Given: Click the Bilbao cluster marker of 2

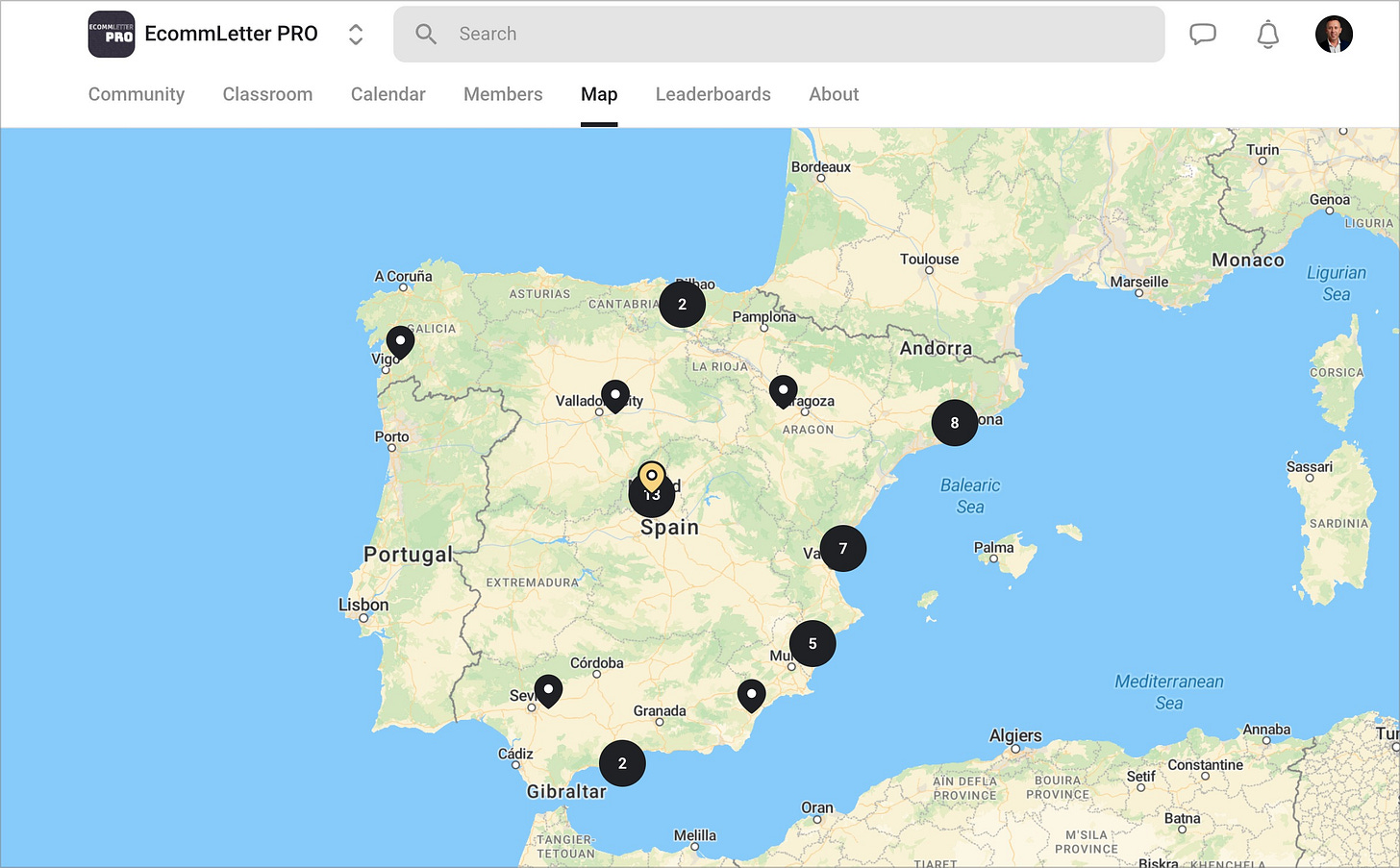Looking at the screenshot, I should (682, 304).
